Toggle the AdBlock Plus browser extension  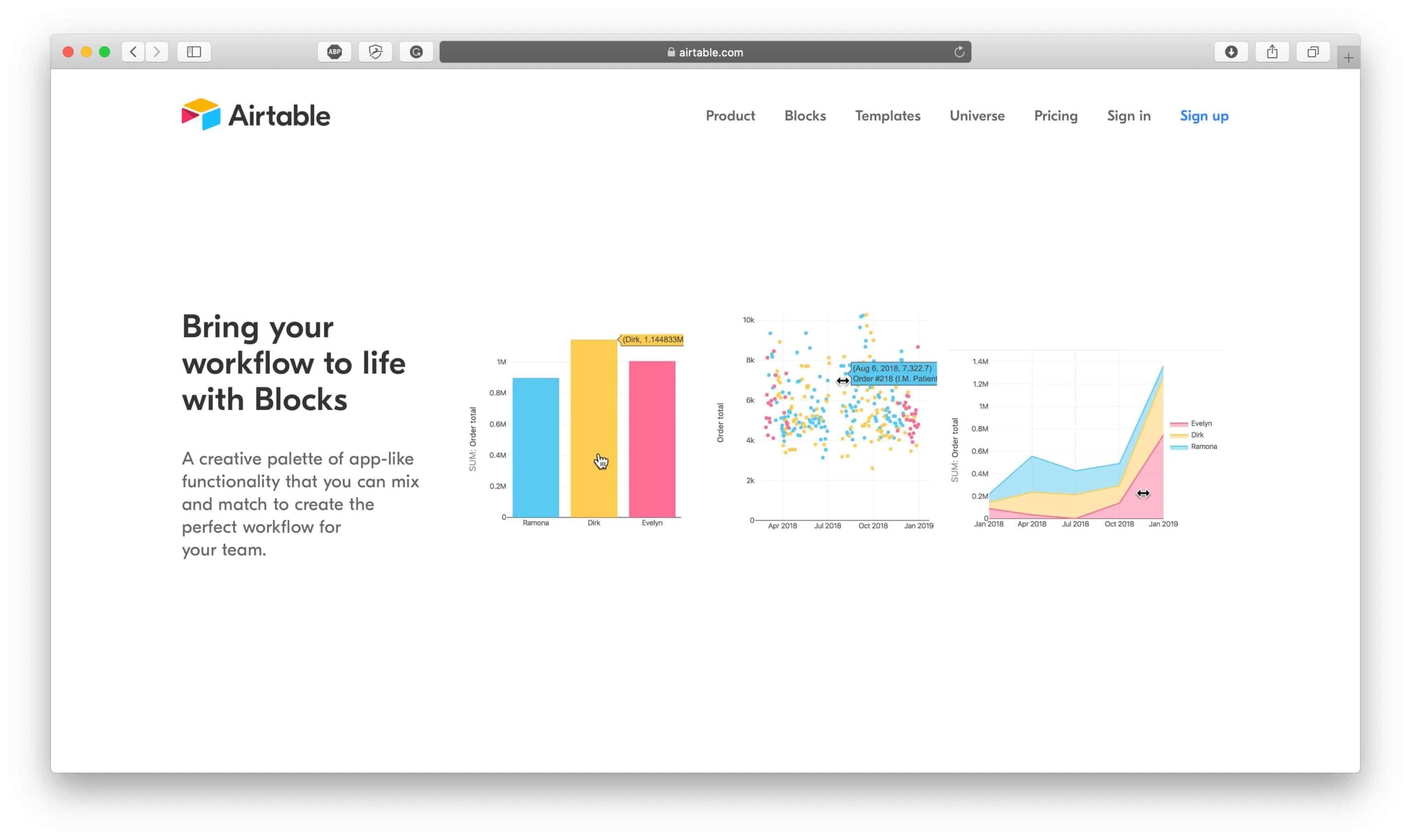point(335,52)
